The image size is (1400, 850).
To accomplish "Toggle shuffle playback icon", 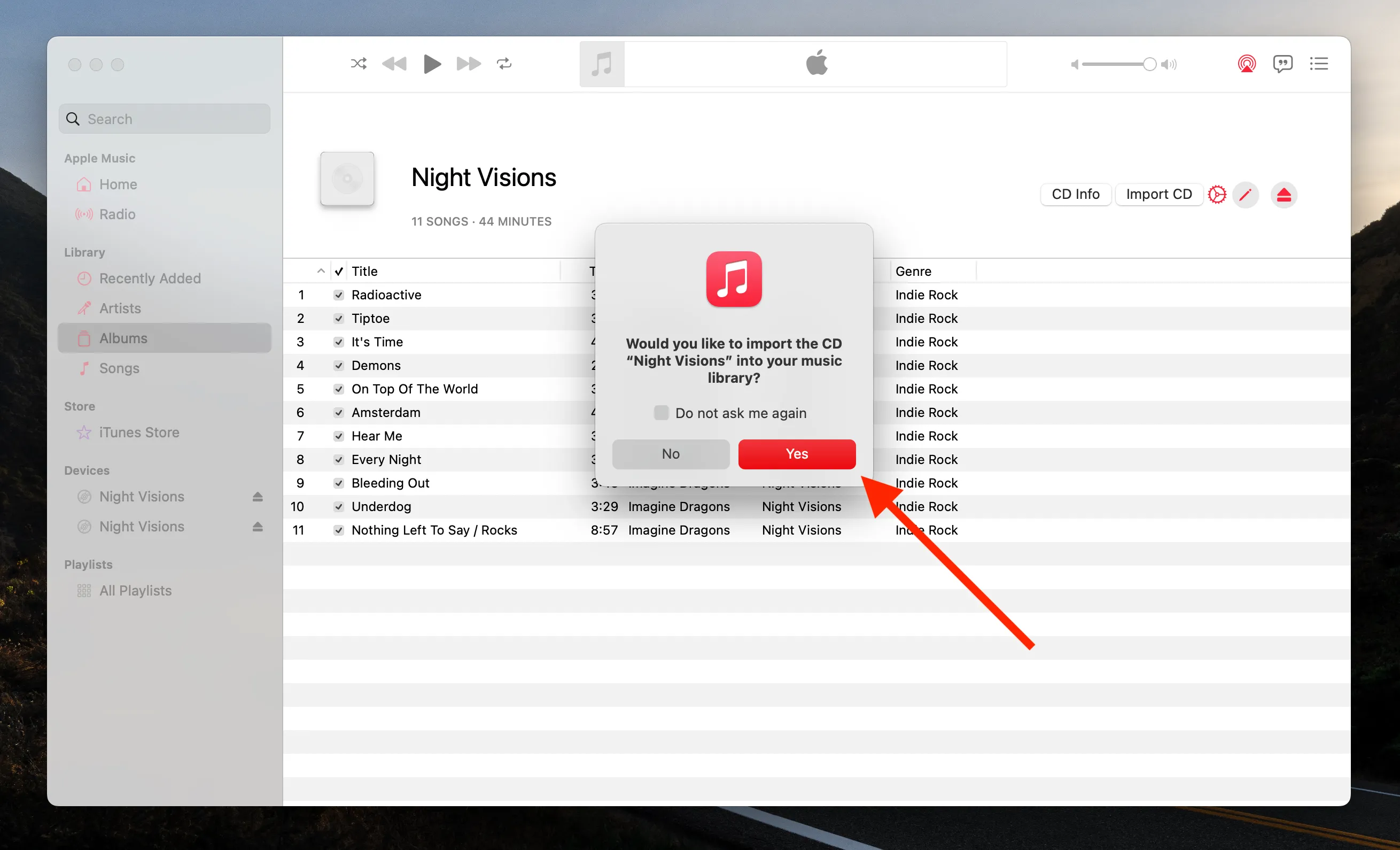I will click(x=359, y=64).
